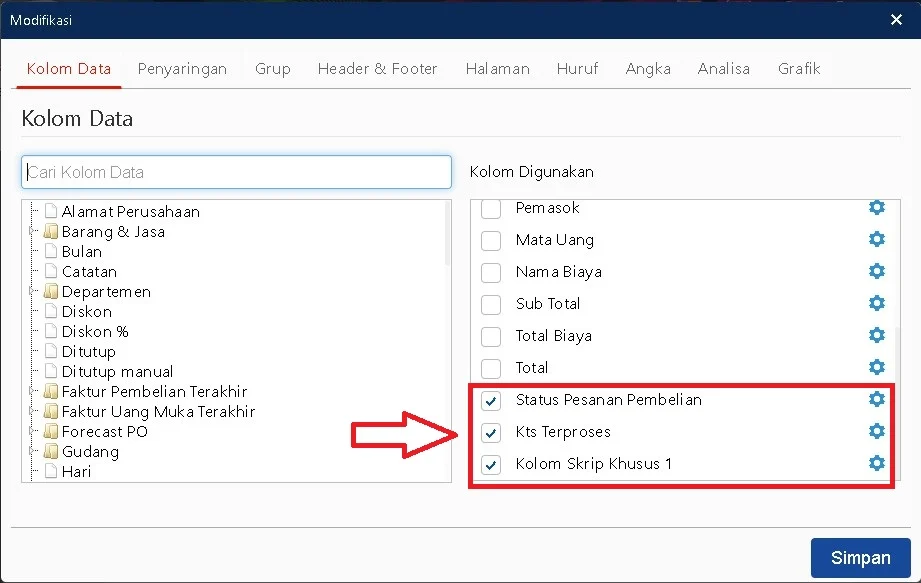Click the Simpan button
This screenshot has height=583, width=921.
[861, 558]
